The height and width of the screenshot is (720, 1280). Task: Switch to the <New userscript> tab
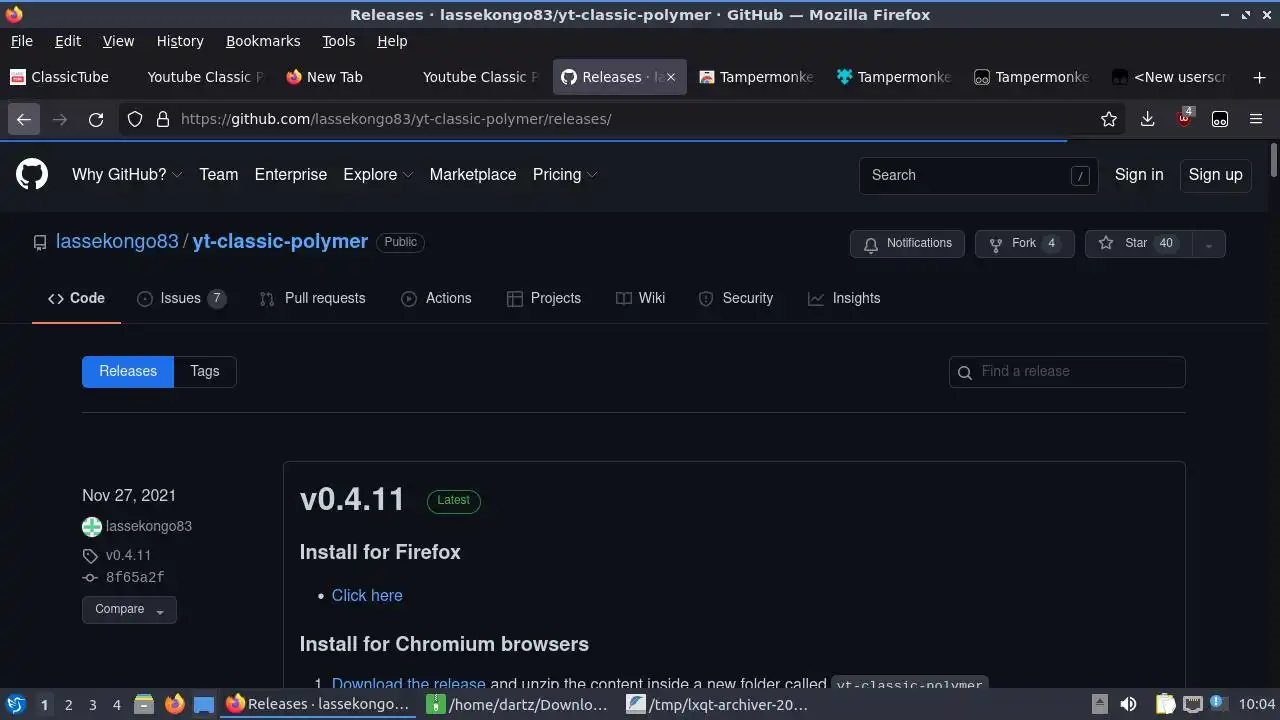[x=1169, y=77]
